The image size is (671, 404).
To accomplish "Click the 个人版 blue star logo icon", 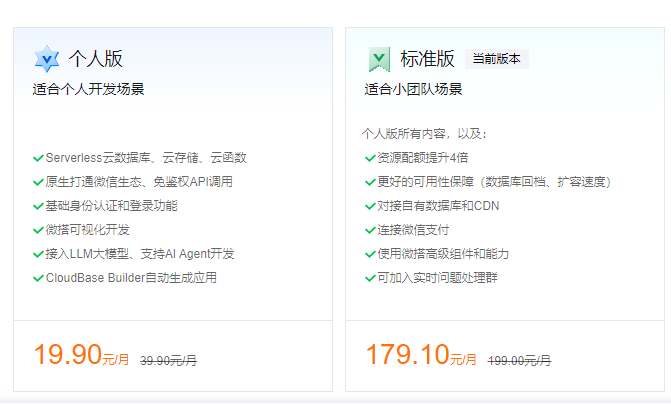I will 47,59.
